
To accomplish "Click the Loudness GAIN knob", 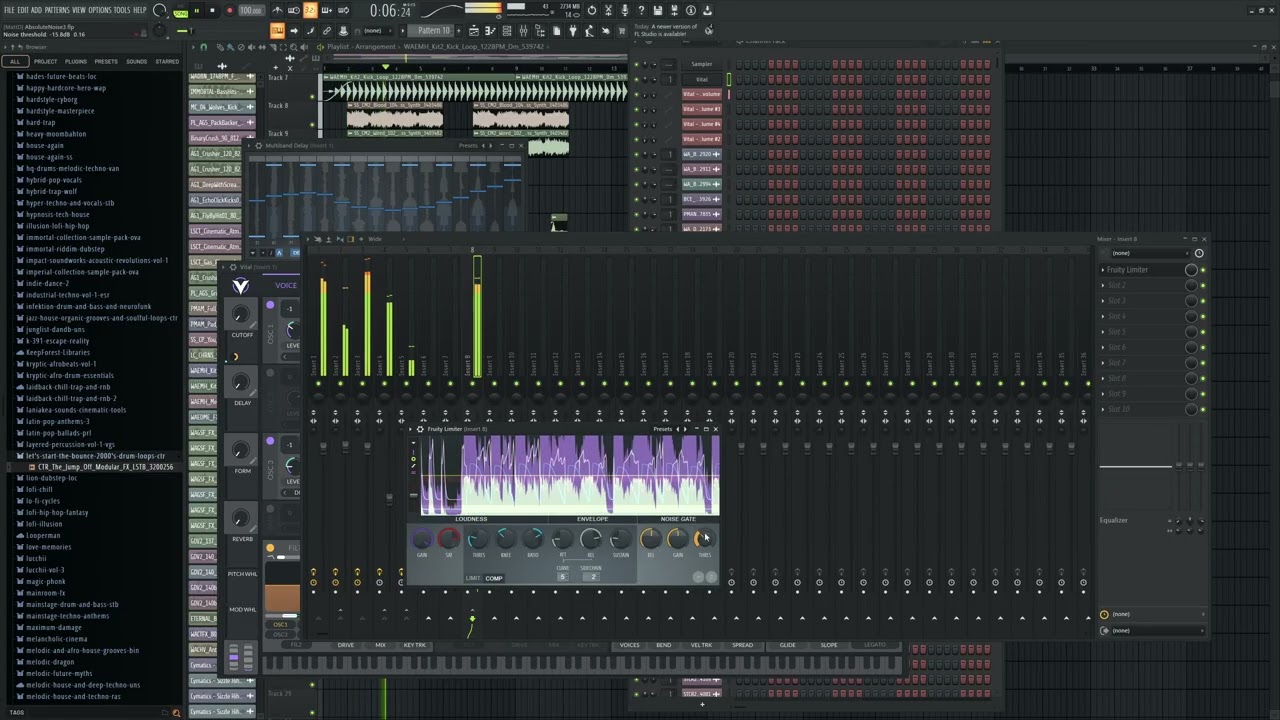I will click(422, 539).
